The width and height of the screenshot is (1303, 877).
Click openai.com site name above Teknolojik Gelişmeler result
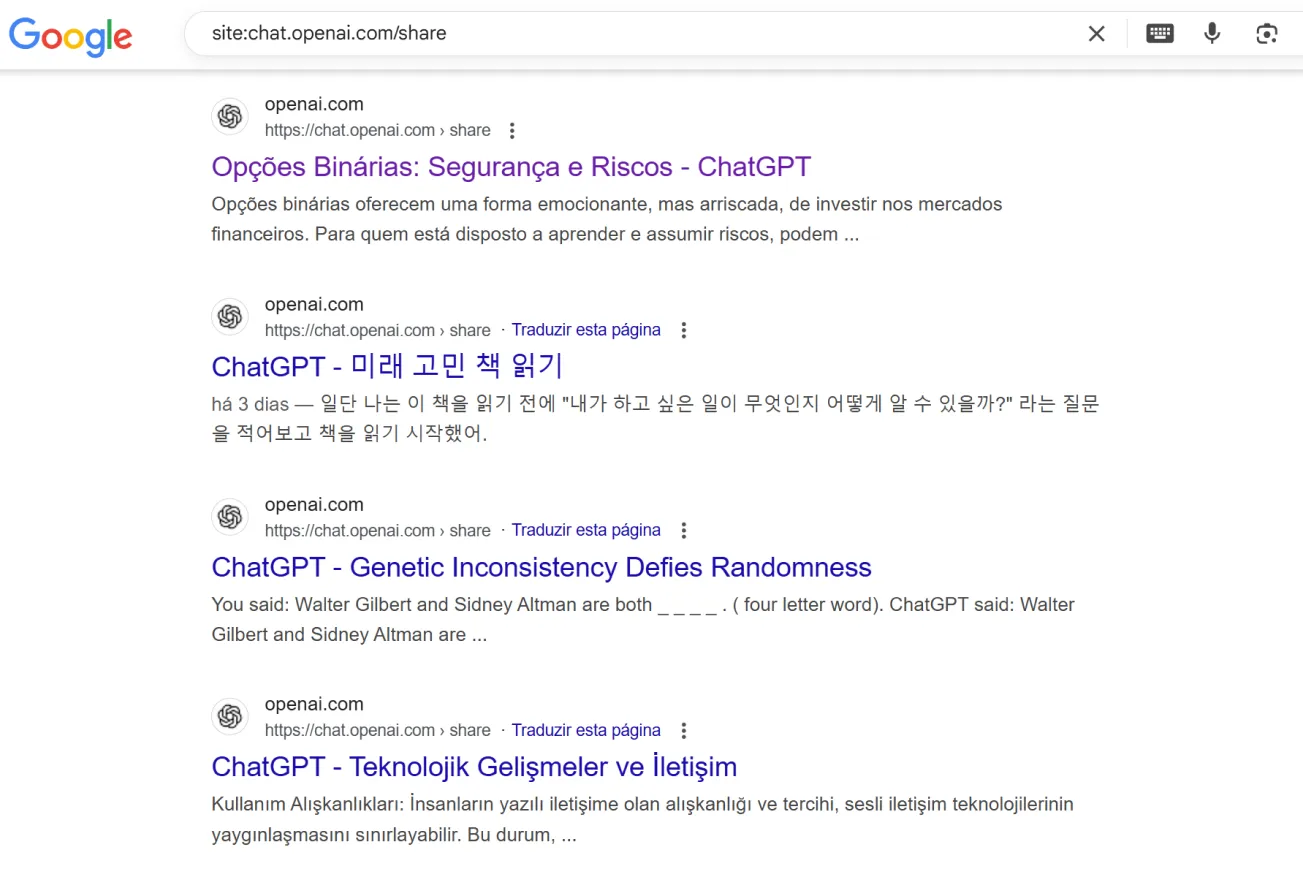(x=314, y=704)
